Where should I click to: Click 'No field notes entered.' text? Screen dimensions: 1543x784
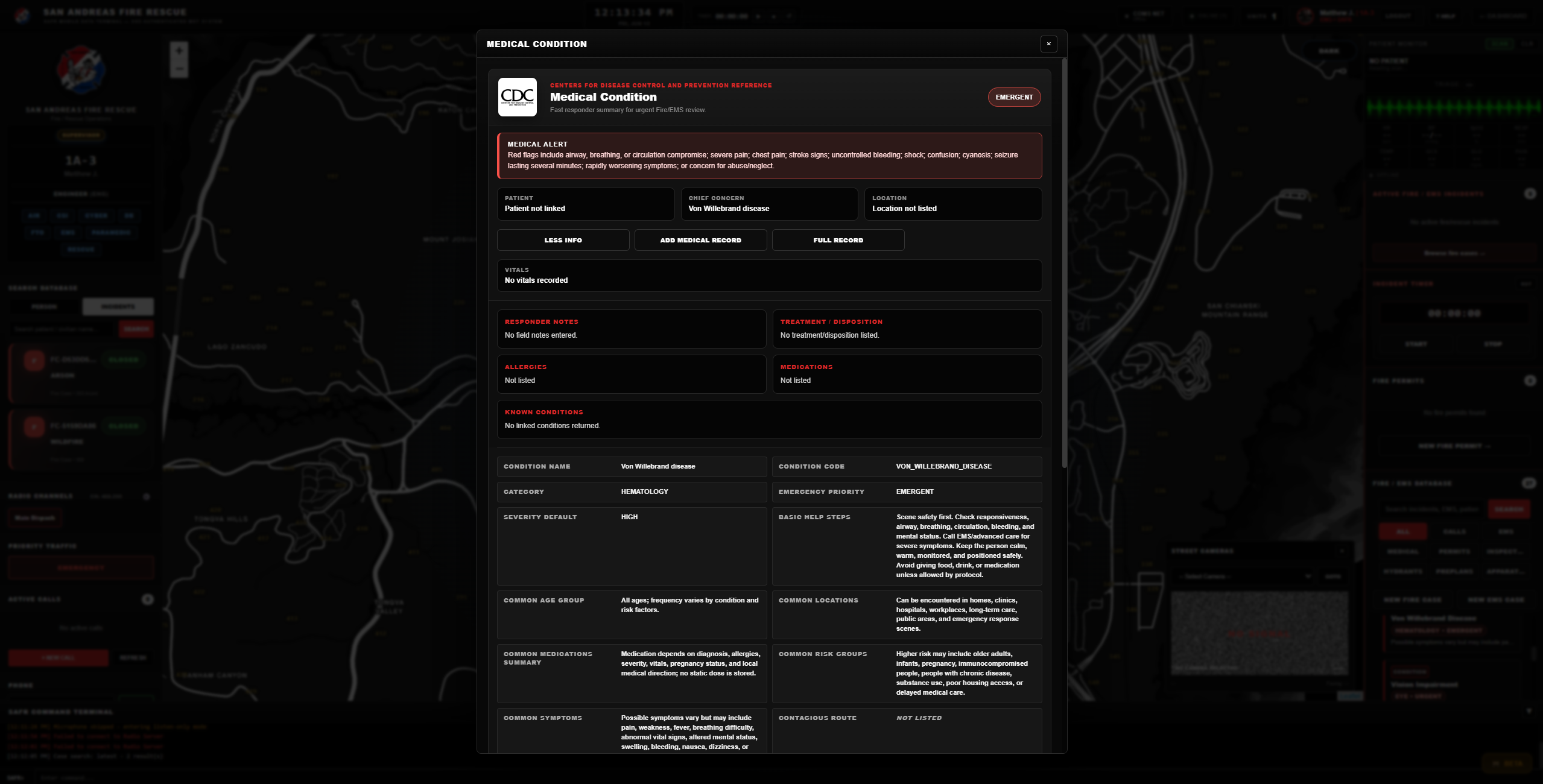point(541,335)
